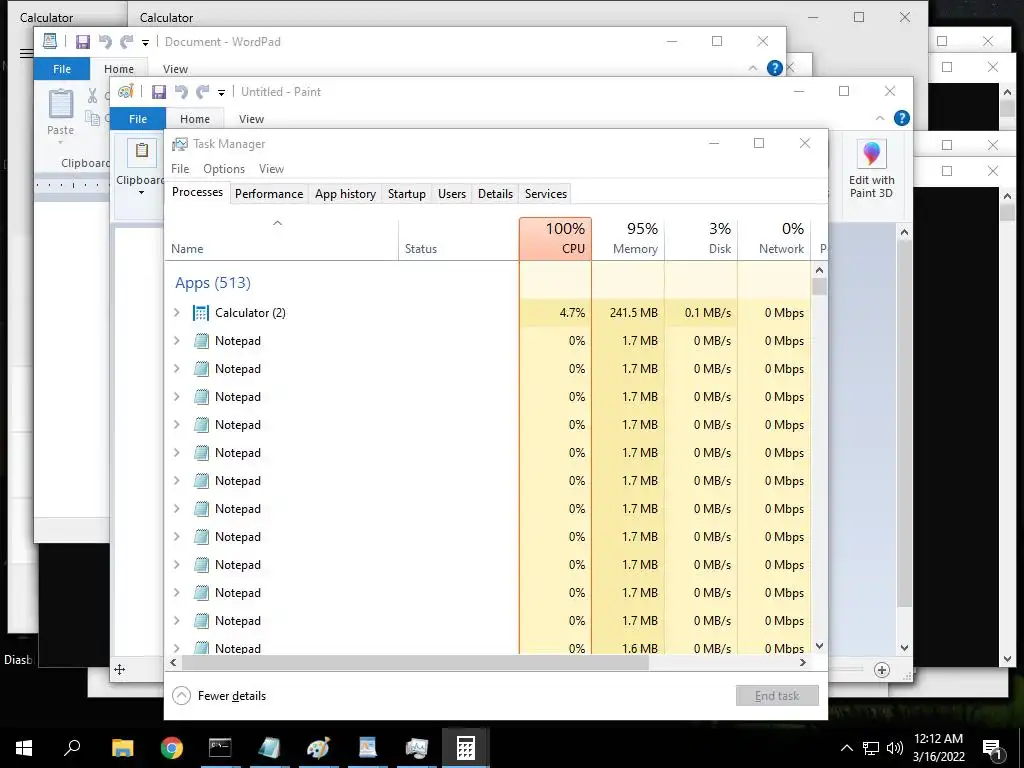Sort processes by Network column header
1024x768 pixels.
click(x=774, y=239)
